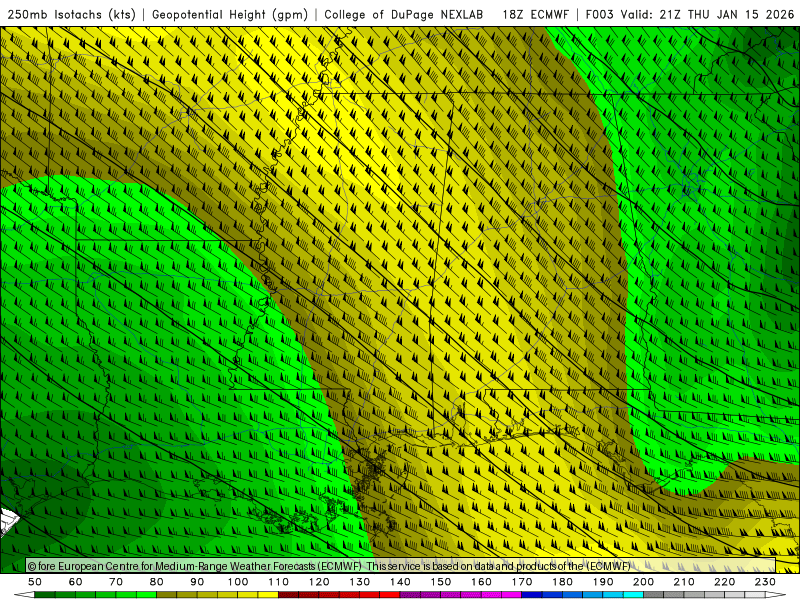Click the cyan swatch just before 200
800x600 pixels.
tap(633, 595)
